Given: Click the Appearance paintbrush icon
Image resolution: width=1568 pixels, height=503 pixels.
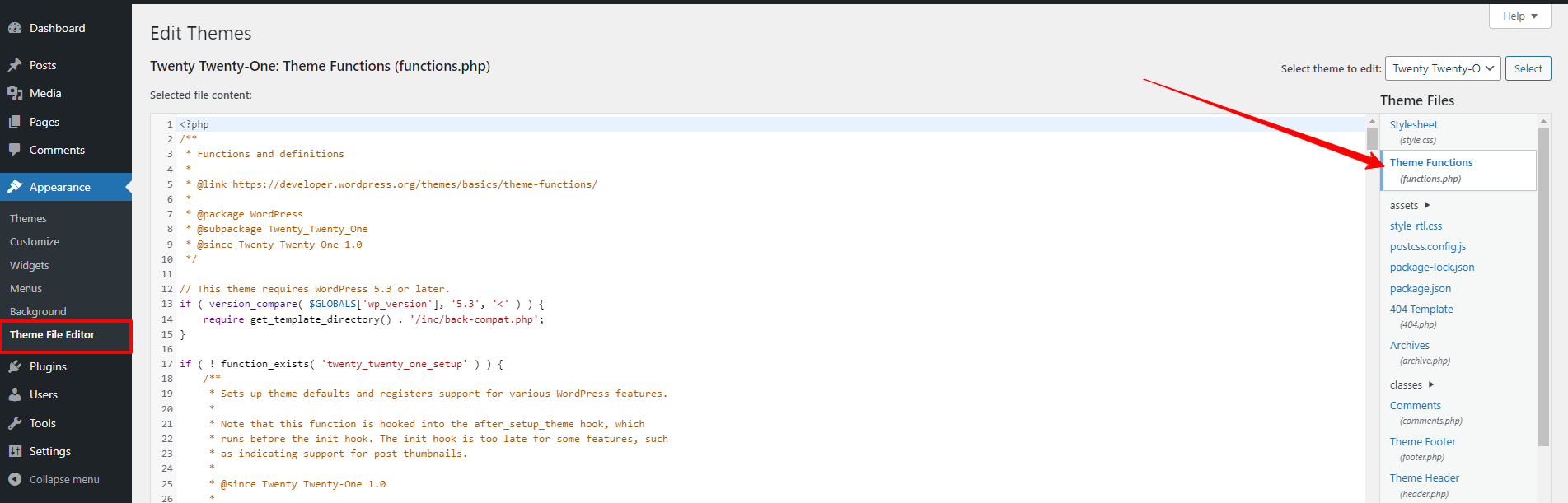Looking at the screenshot, I should (x=15, y=187).
